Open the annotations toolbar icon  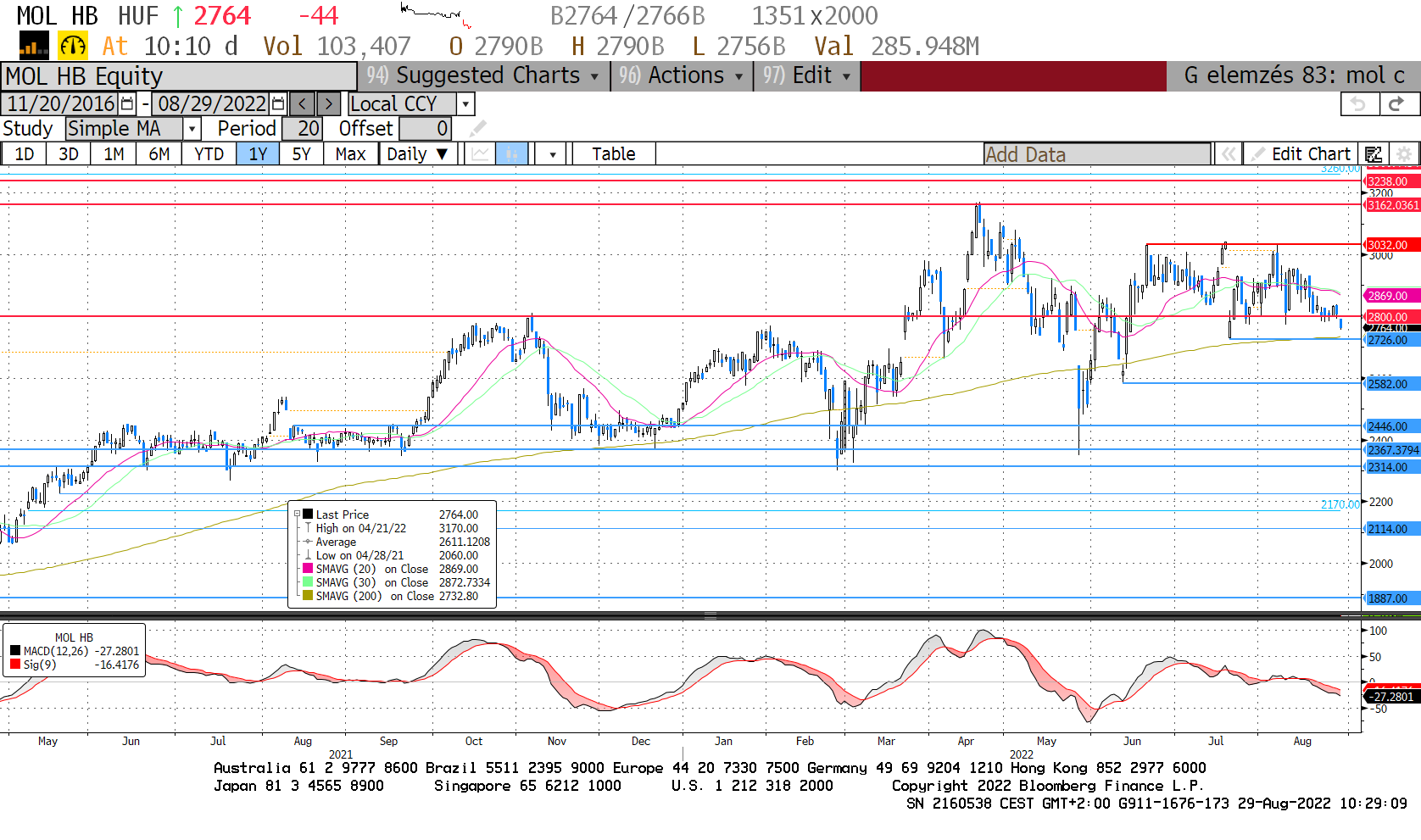1374,153
